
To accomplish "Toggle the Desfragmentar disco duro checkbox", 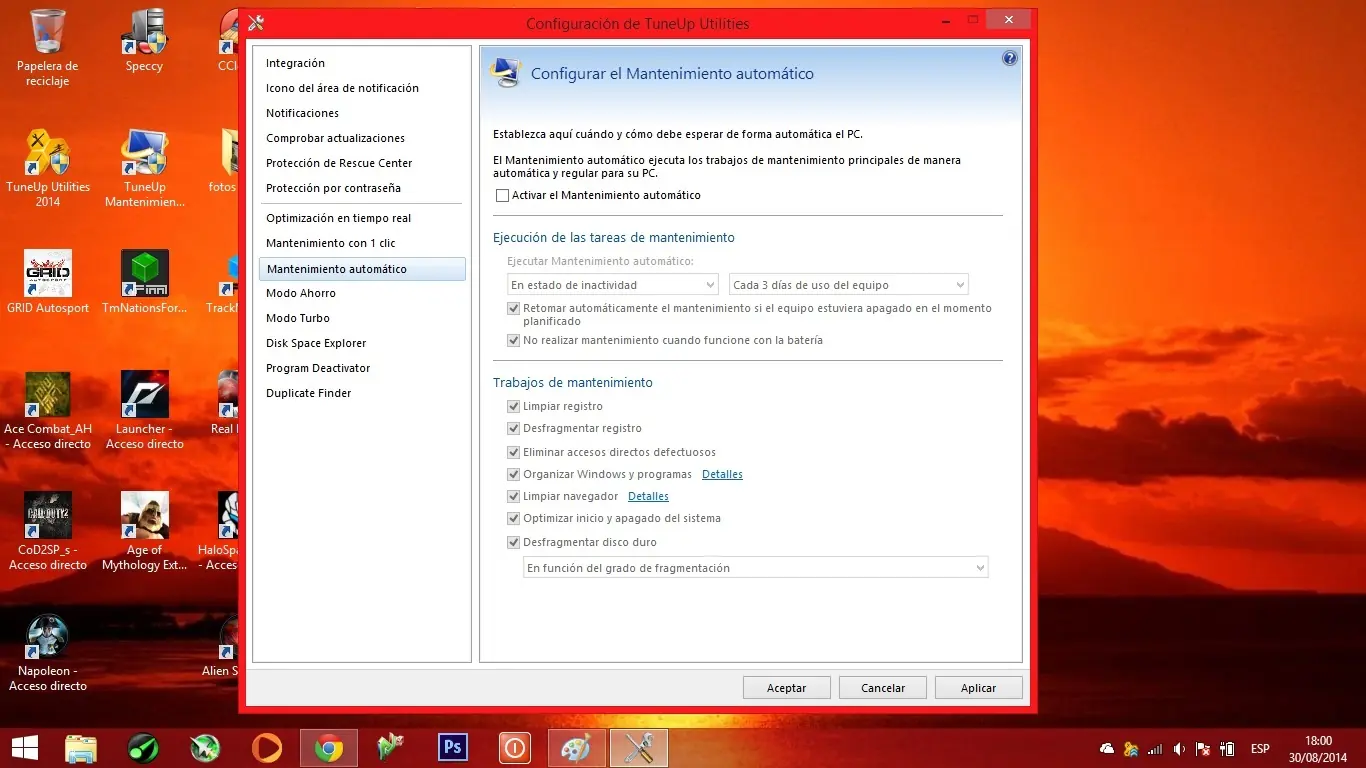I will 514,543.
